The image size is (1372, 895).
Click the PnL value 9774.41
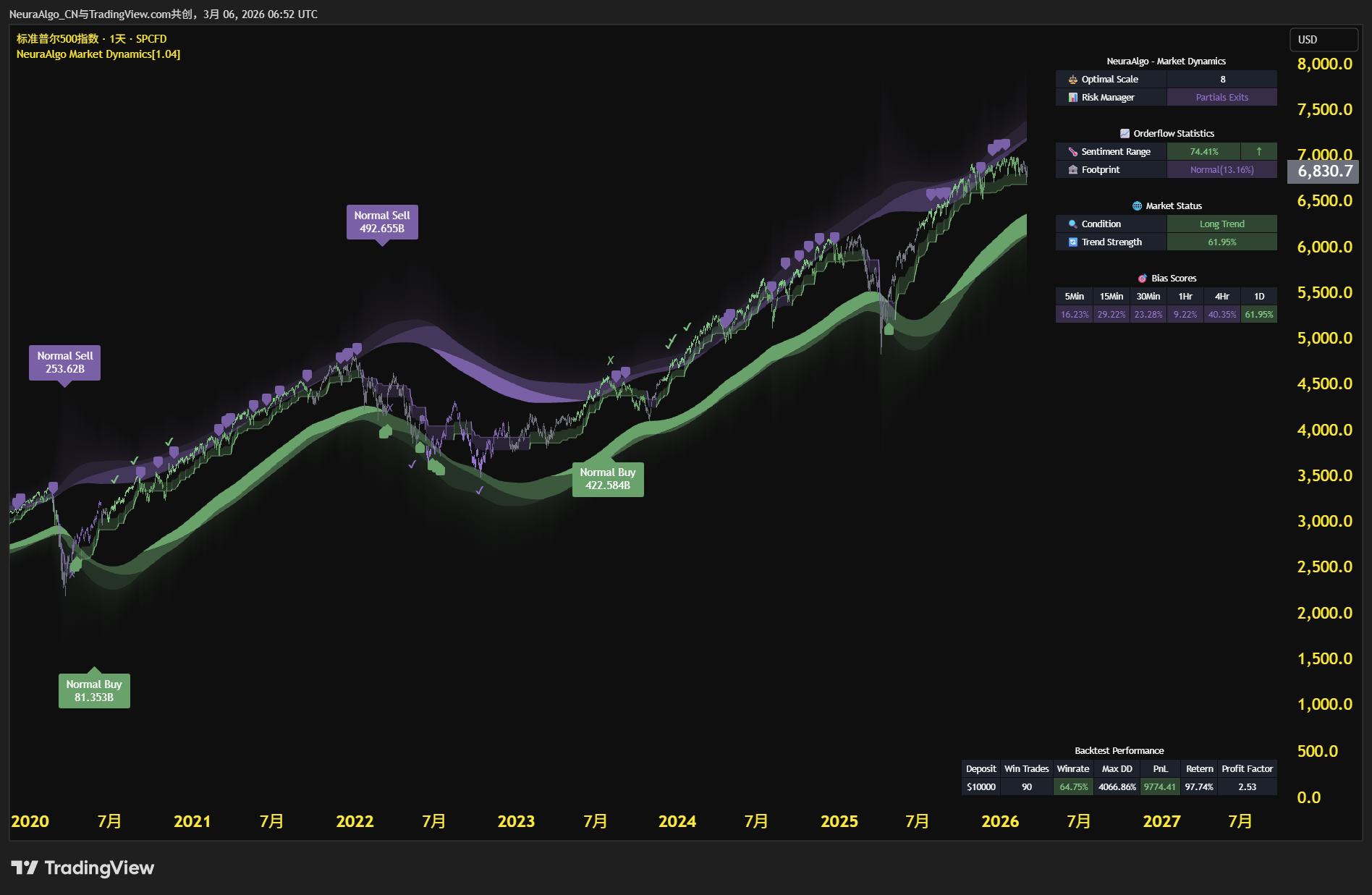click(x=1160, y=787)
